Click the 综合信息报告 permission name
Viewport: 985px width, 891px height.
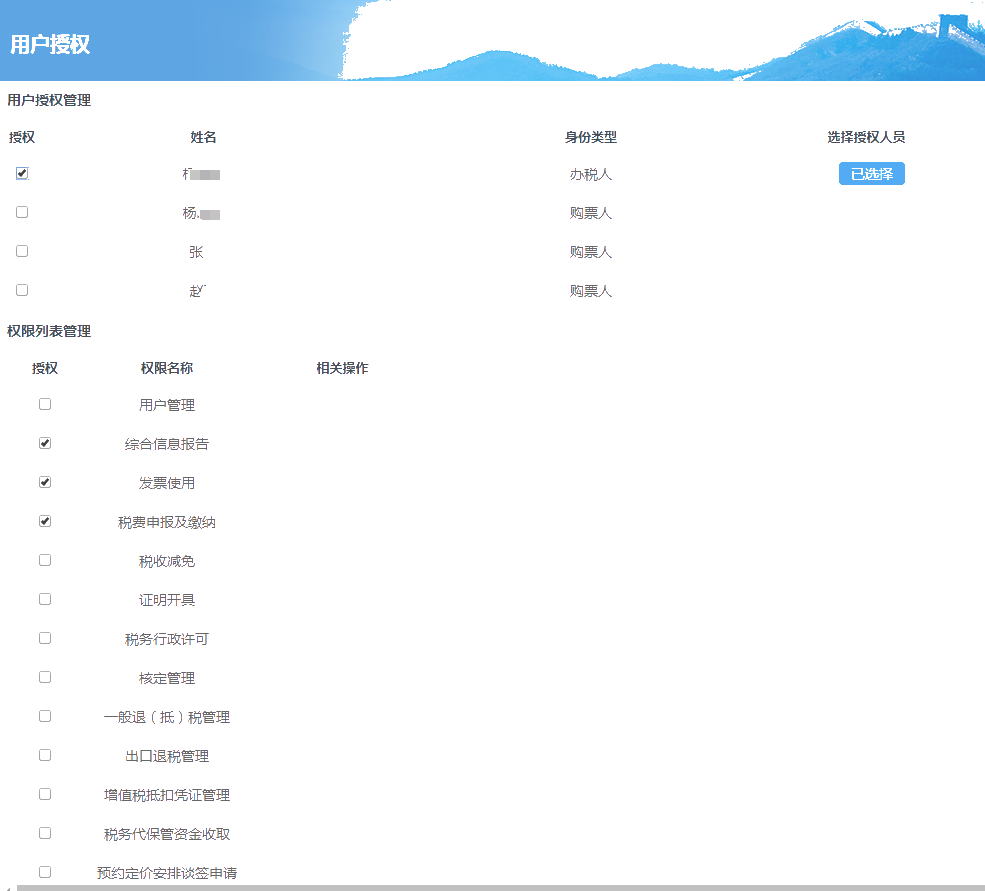[166, 444]
